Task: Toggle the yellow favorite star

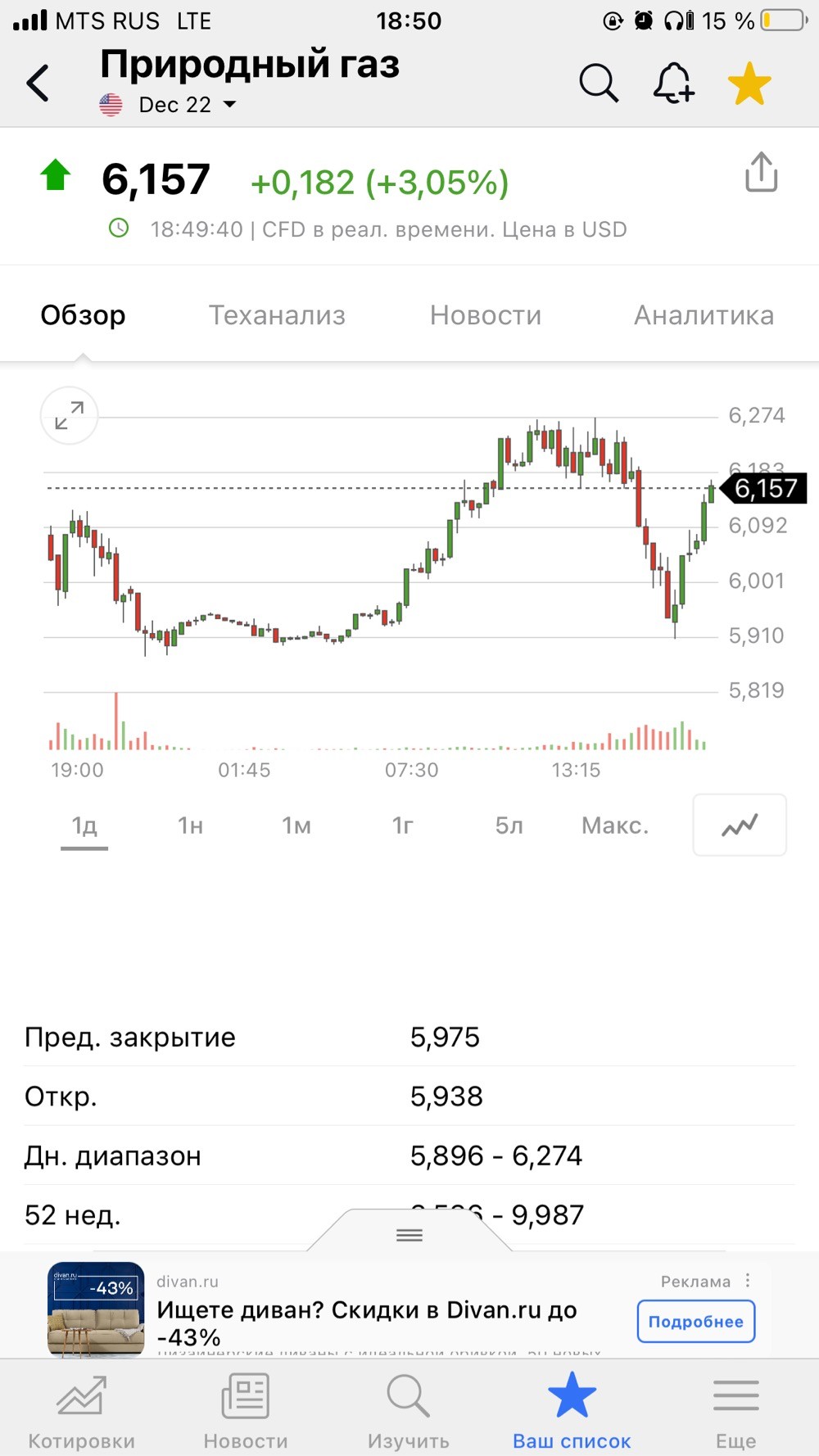Action: 749,84
